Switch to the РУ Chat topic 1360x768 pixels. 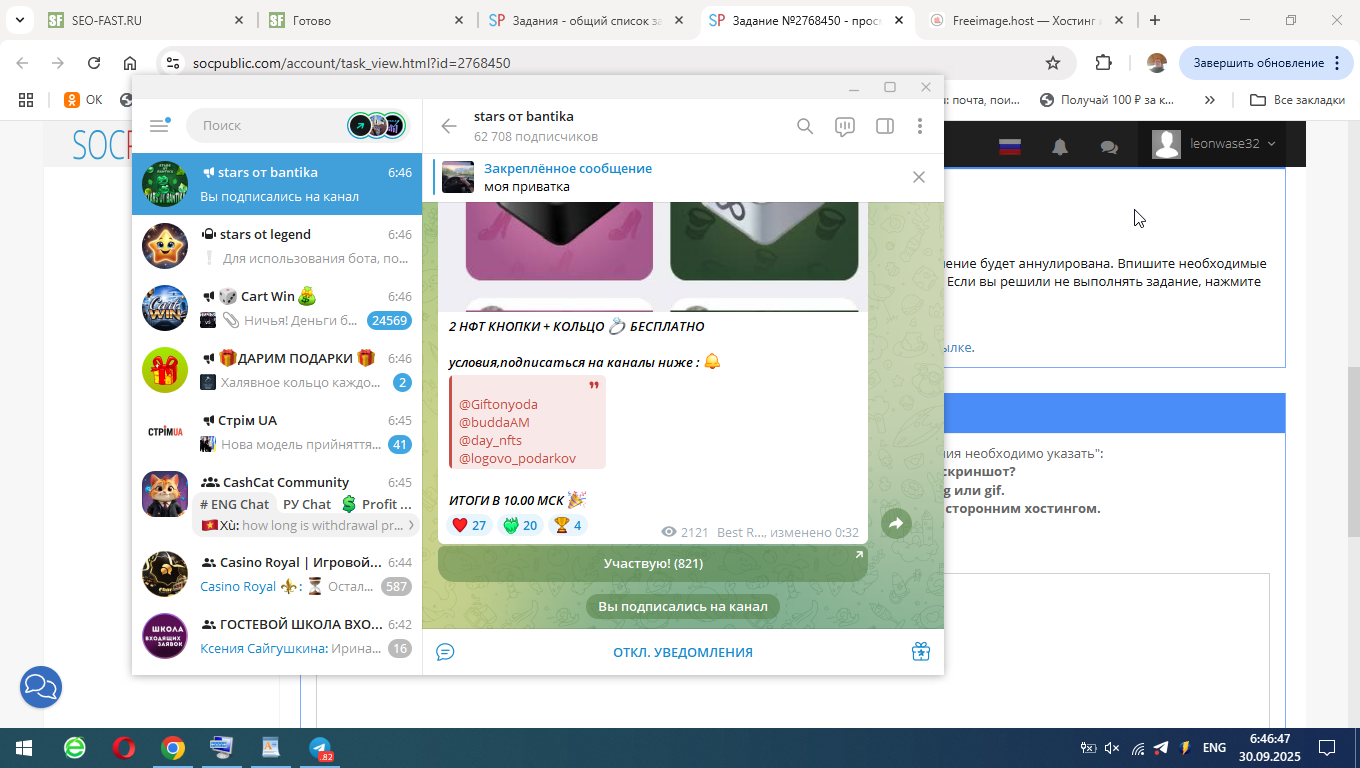pos(307,504)
